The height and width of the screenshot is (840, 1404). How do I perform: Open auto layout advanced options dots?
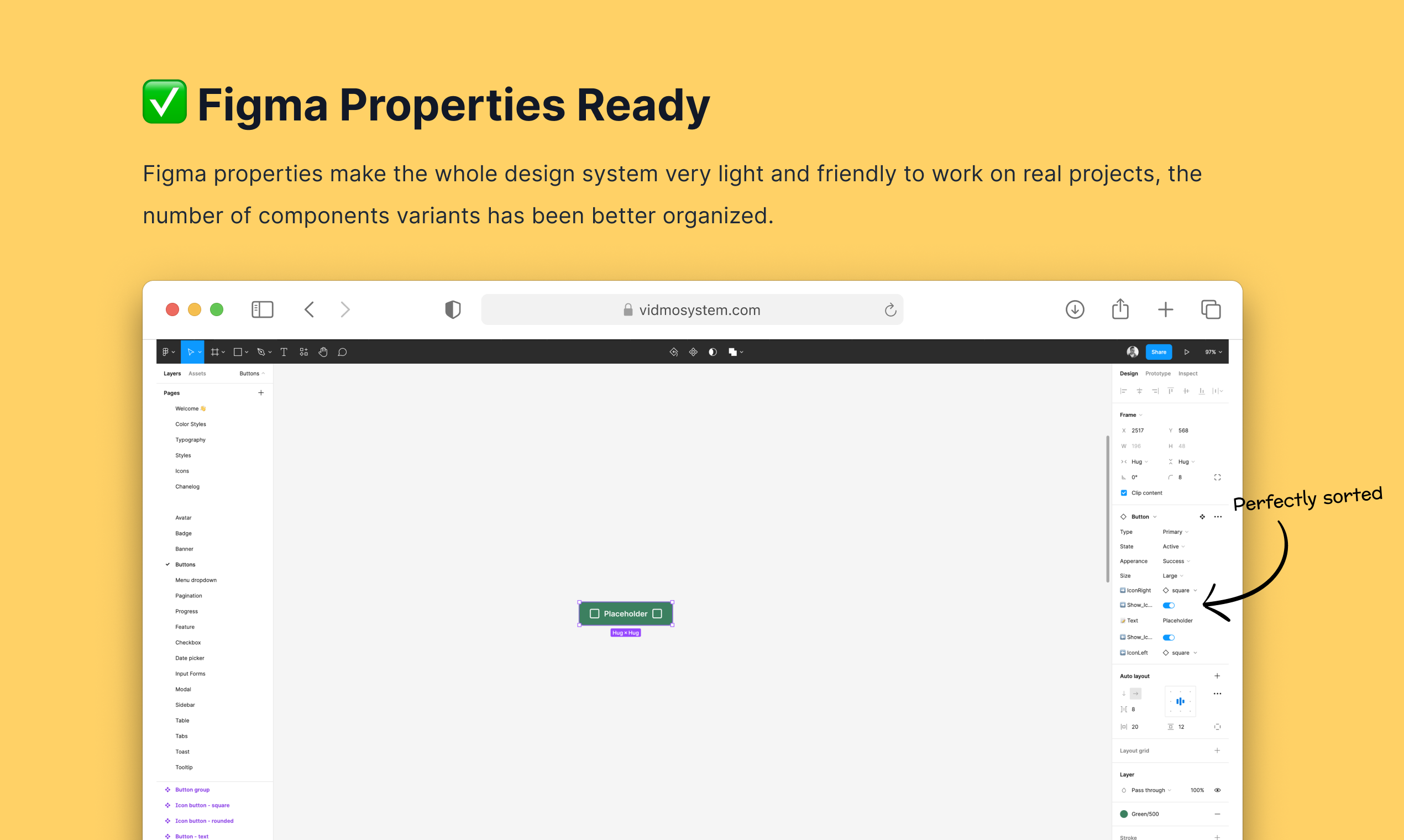tap(1217, 694)
